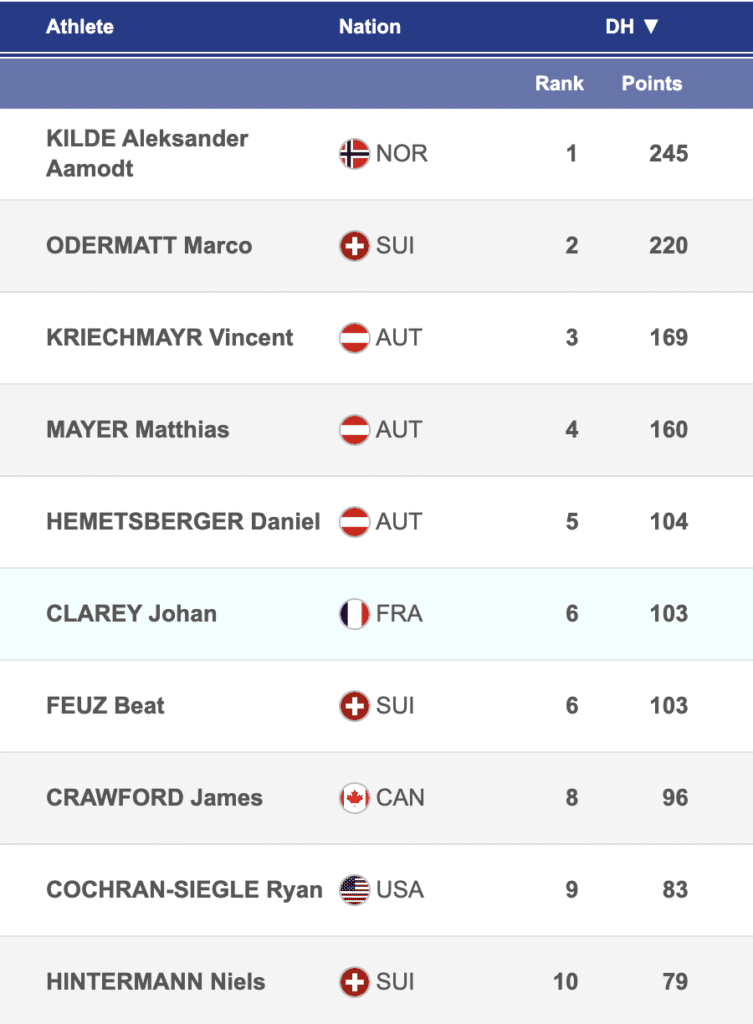The image size is (753, 1024).
Task: Click the Nation column header
Action: pos(369,27)
